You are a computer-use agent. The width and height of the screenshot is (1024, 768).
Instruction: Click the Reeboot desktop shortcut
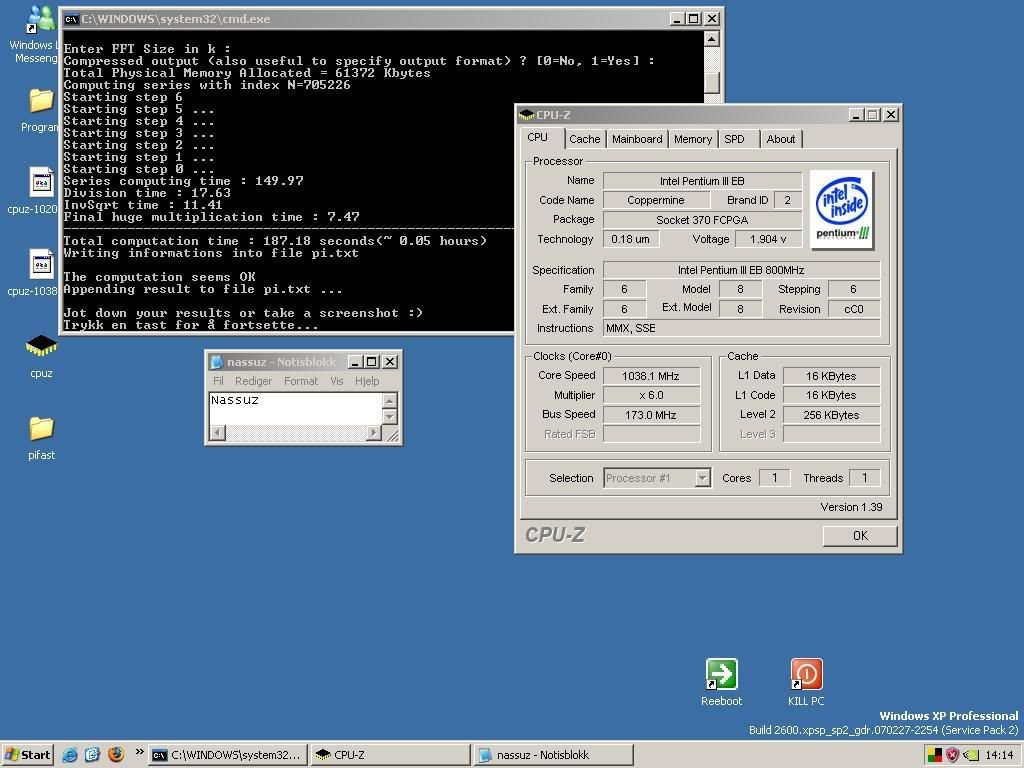(722, 674)
